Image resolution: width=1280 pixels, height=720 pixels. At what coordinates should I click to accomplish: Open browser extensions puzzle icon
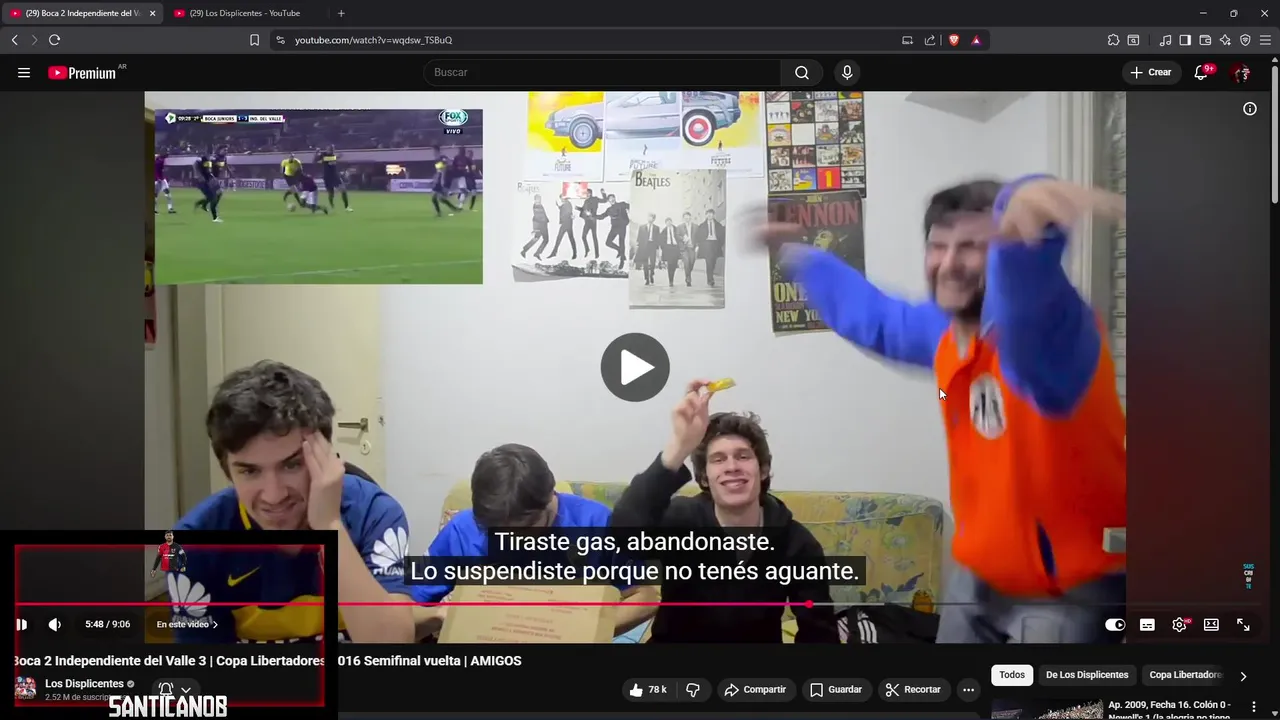click(1113, 40)
